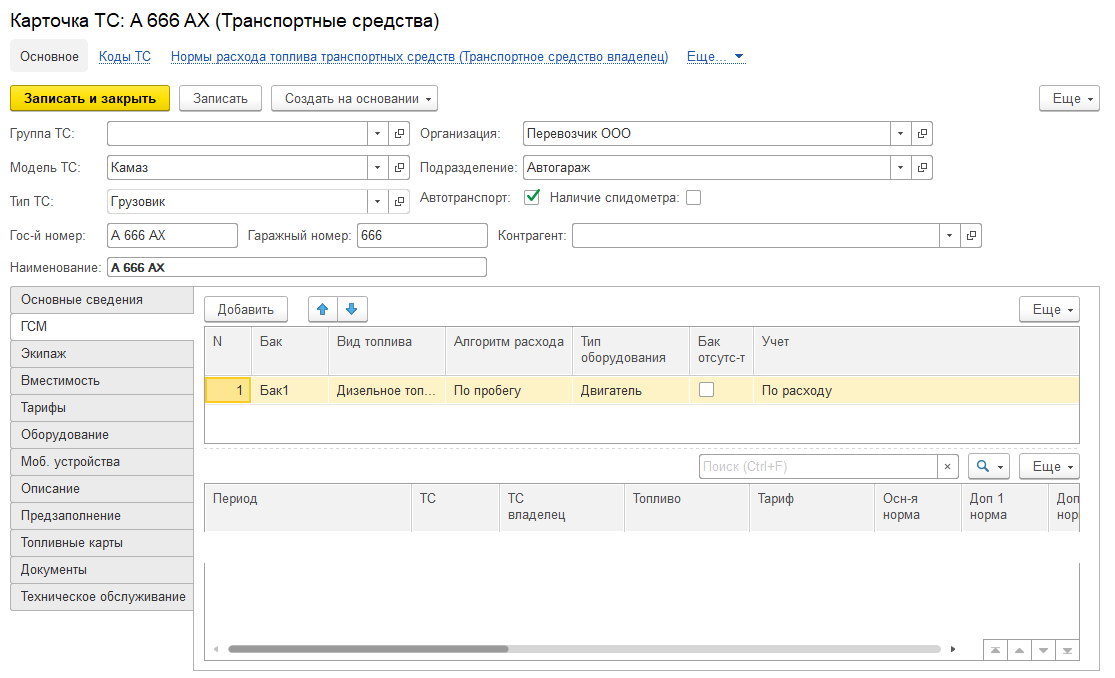Image resolution: width=1115 pixels, height=678 pixels.
Task: Clear the search field with the X icon
Action: [947, 466]
